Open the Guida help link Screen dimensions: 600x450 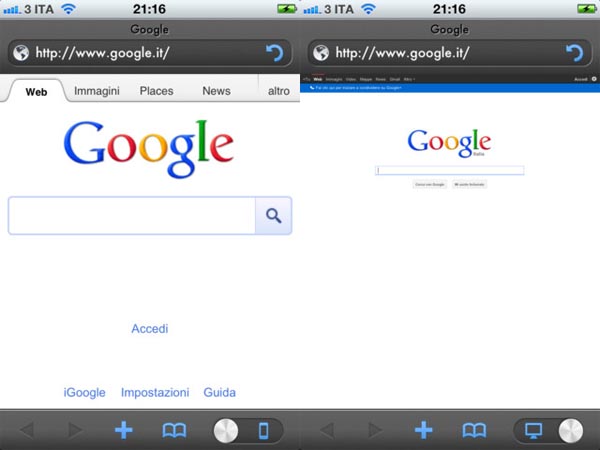pos(219,393)
